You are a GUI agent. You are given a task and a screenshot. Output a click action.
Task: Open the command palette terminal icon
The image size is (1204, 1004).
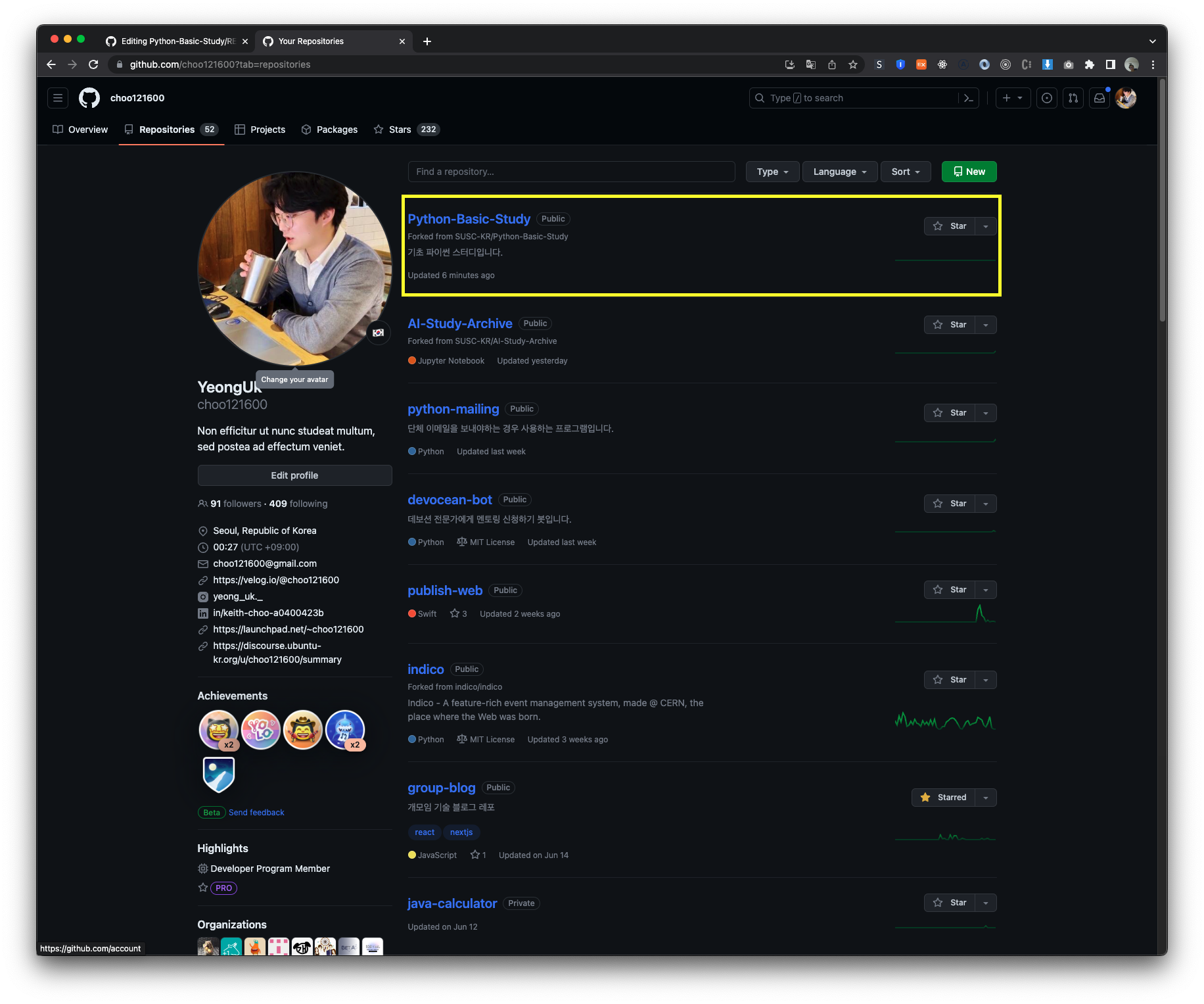pos(968,97)
